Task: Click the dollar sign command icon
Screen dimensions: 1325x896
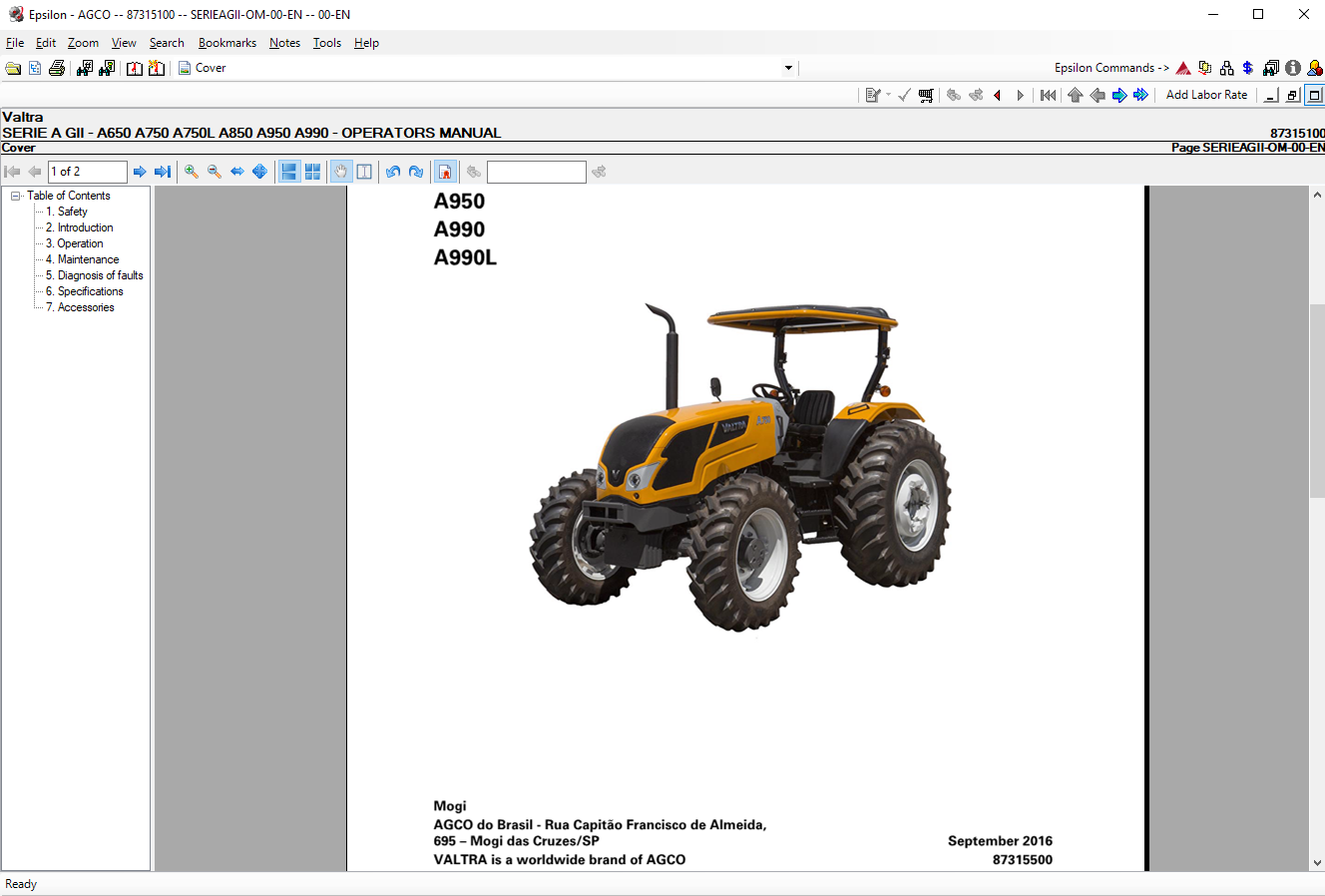Action: pos(1248,68)
